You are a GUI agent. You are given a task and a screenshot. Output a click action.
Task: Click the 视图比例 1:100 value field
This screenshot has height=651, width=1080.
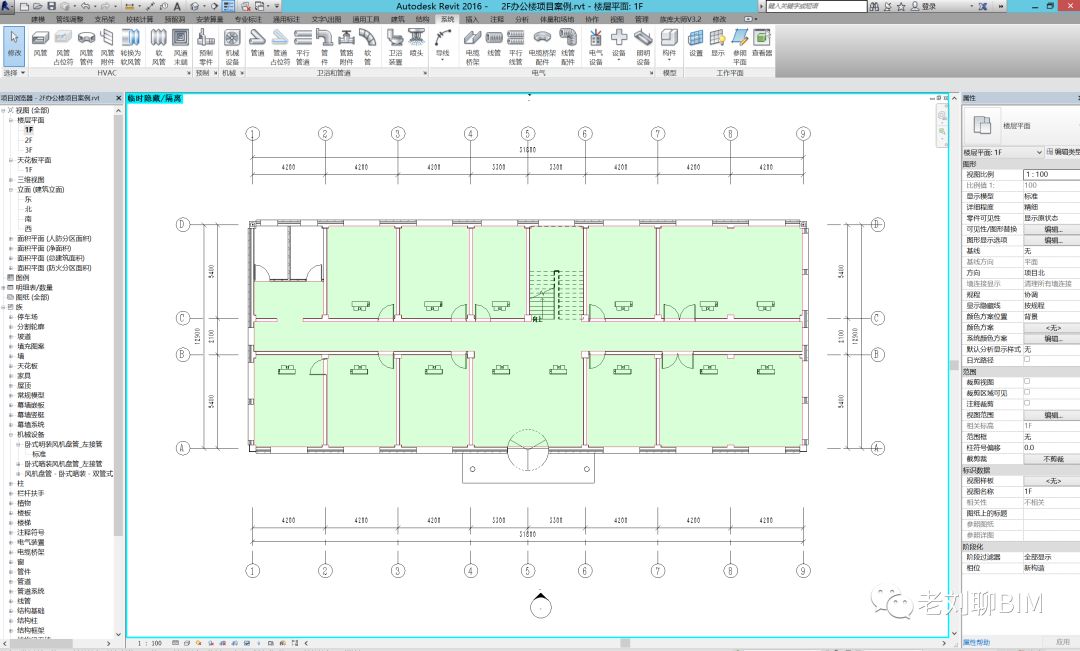coord(1052,174)
